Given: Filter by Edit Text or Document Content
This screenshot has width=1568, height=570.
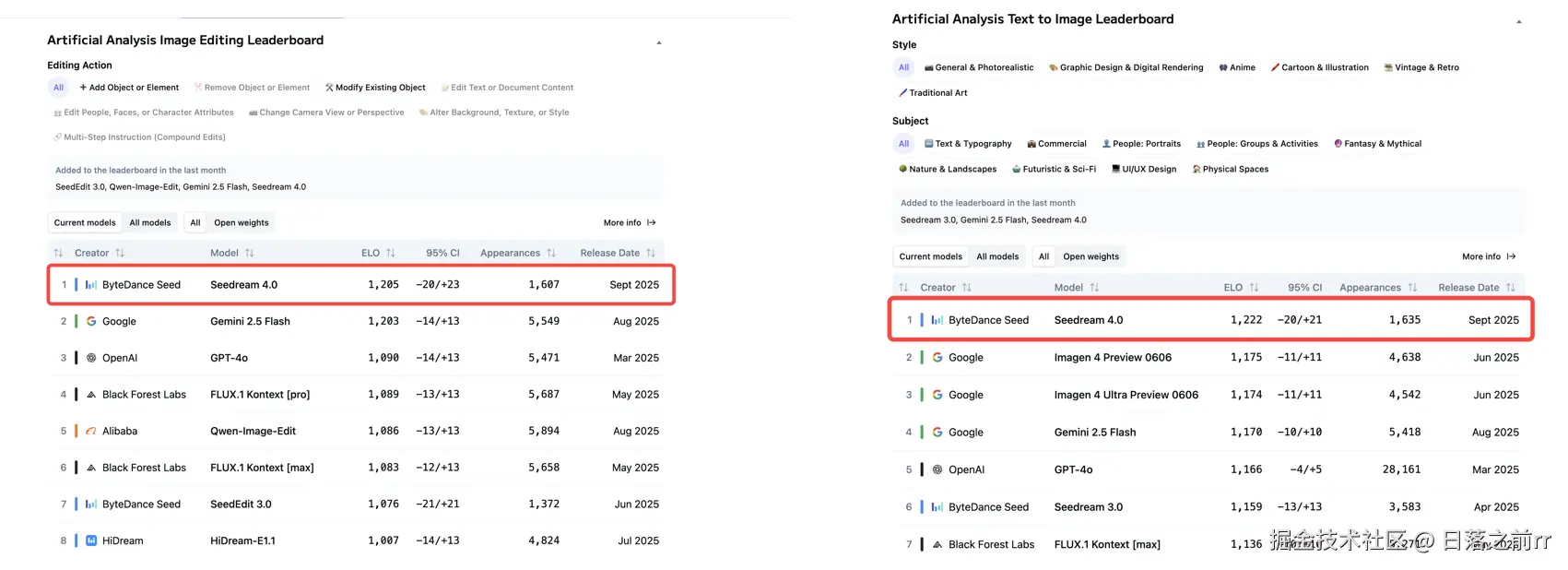Looking at the screenshot, I should pos(507,88).
